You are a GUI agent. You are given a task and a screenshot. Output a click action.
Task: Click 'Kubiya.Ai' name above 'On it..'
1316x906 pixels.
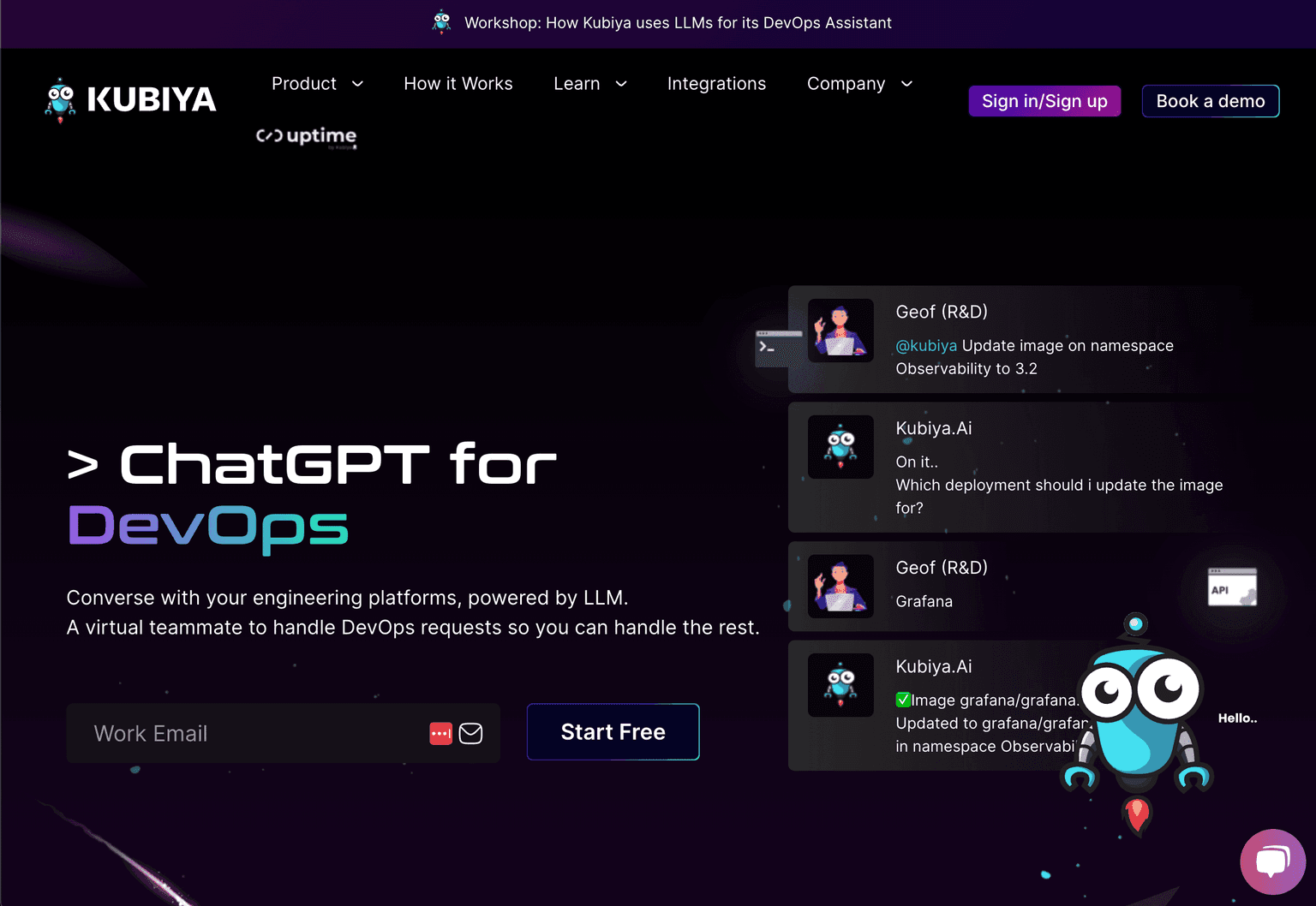click(934, 428)
